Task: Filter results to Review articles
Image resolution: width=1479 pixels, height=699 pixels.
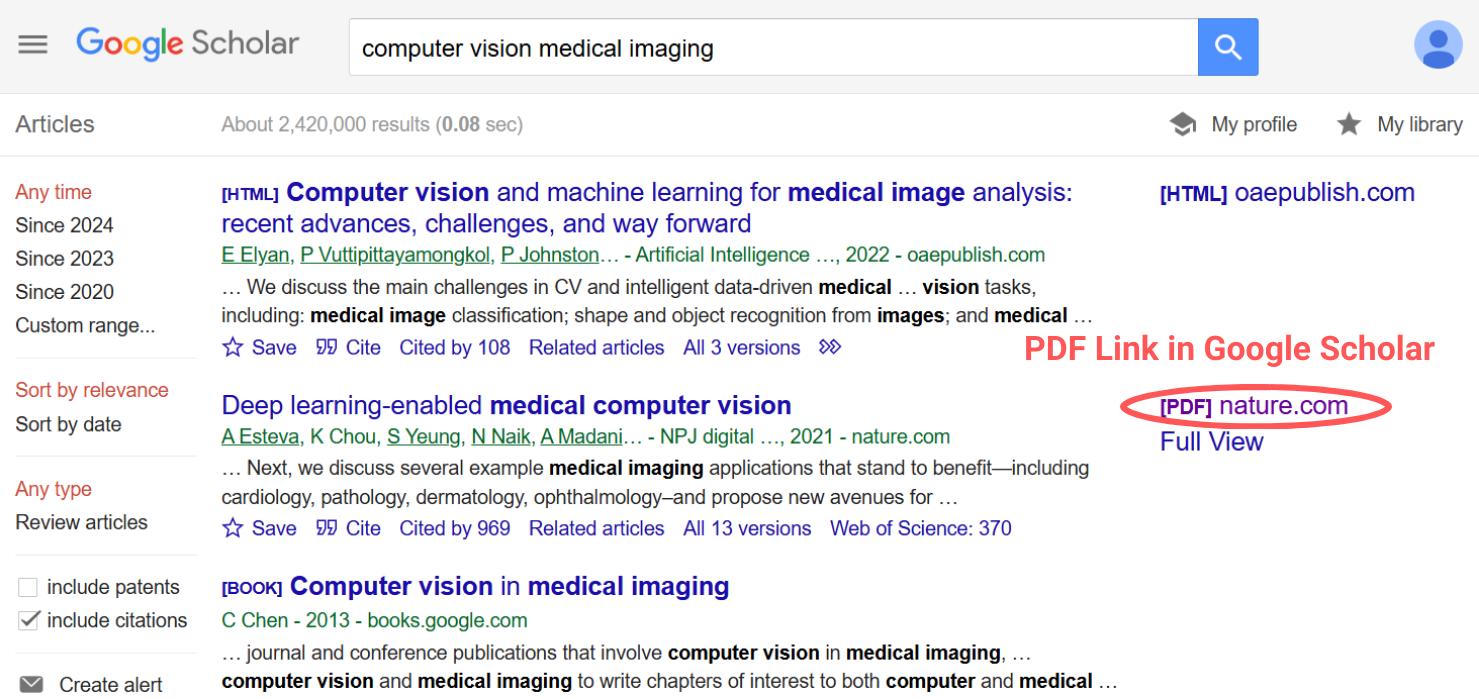Action: (x=81, y=522)
